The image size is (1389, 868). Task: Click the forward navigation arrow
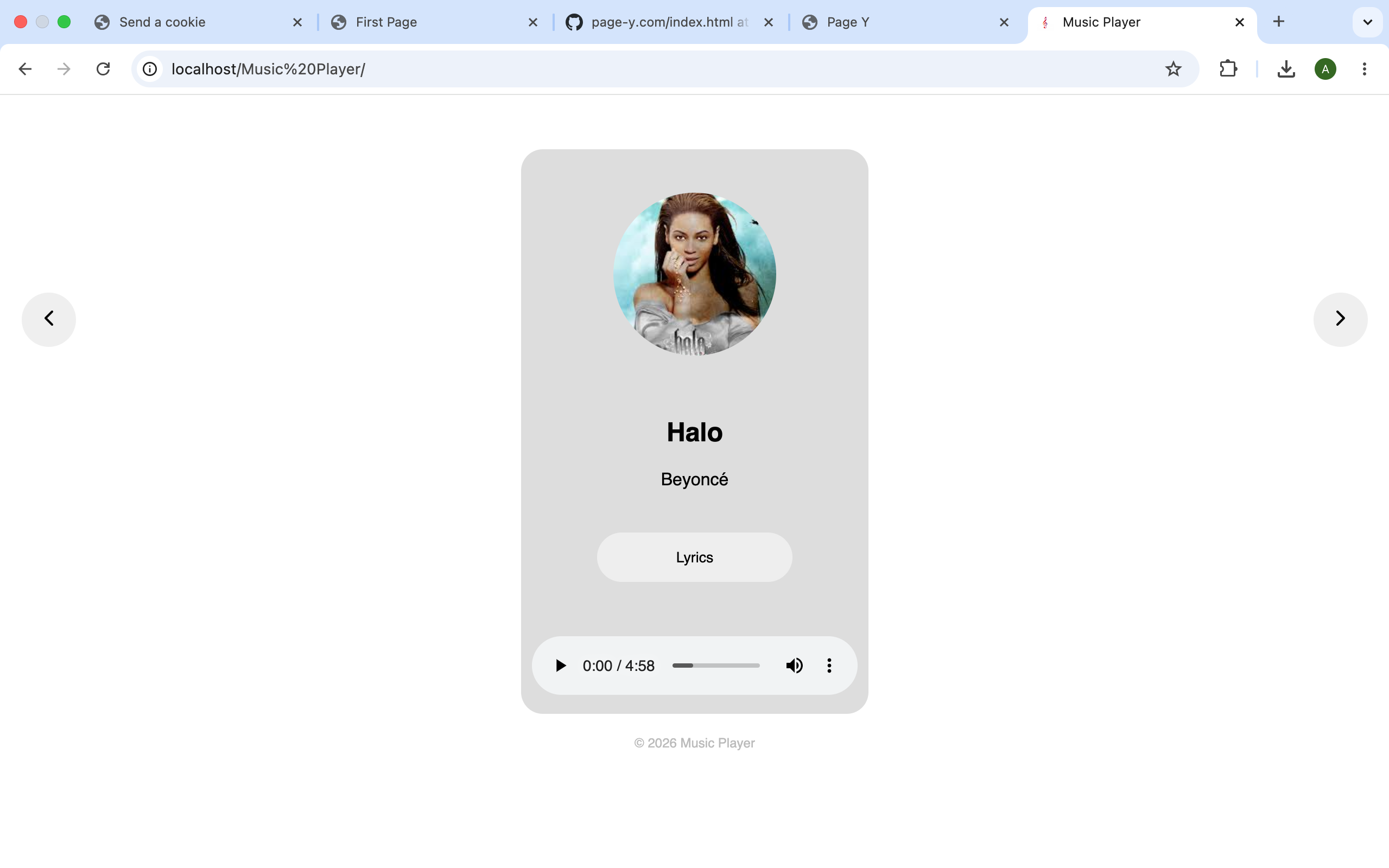click(64, 69)
